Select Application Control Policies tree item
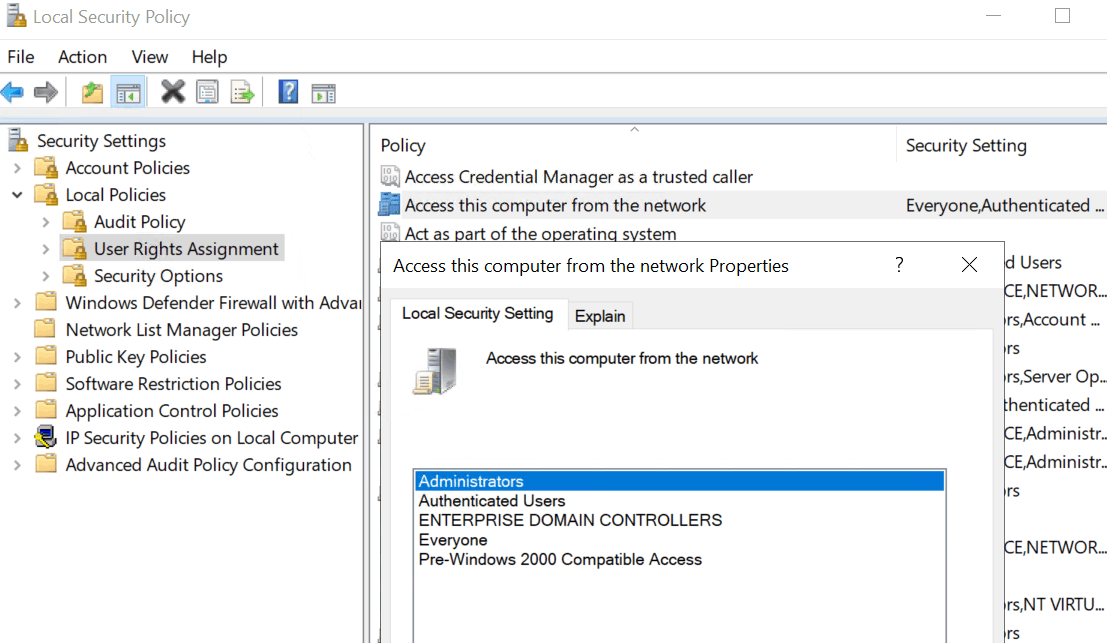This screenshot has width=1107, height=643. point(172,410)
